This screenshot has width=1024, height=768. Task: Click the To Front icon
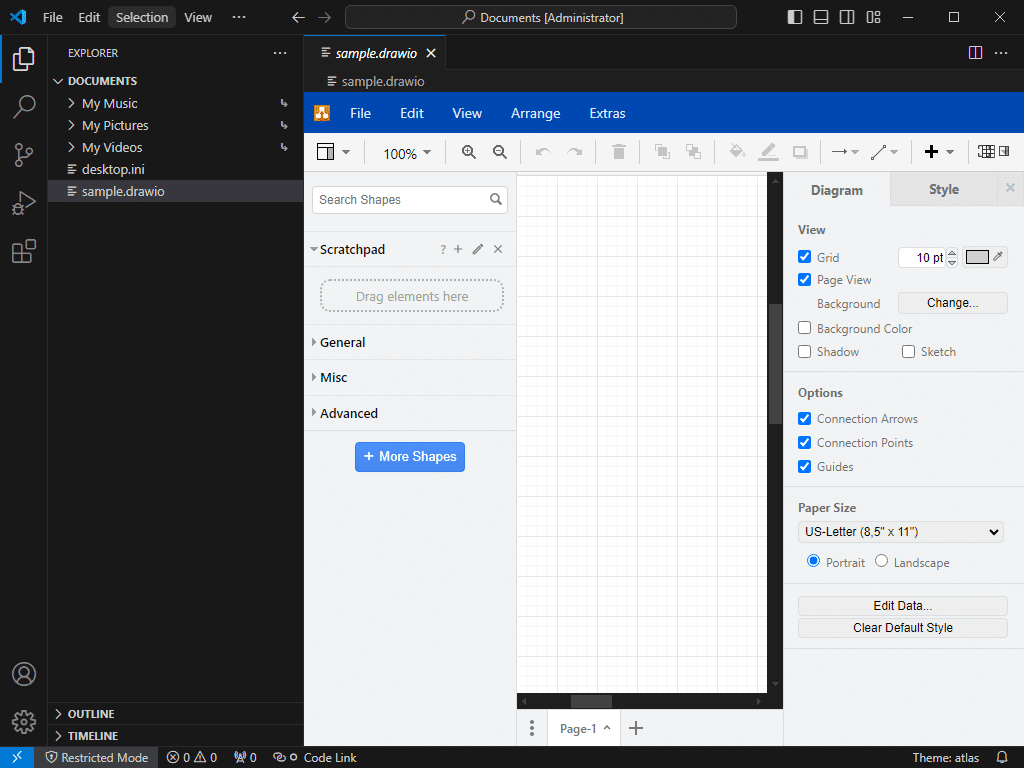pyautogui.click(x=662, y=152)
